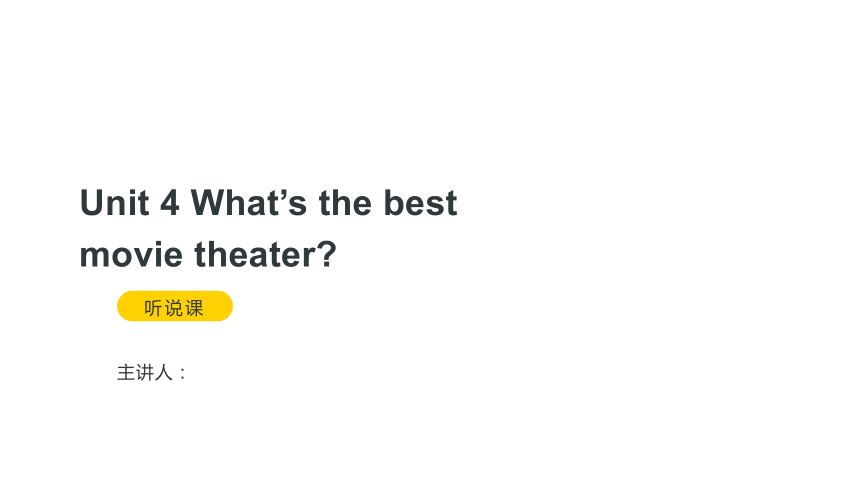
Task: Click the word "movie" in the title
Action: [x=131, y=255]
